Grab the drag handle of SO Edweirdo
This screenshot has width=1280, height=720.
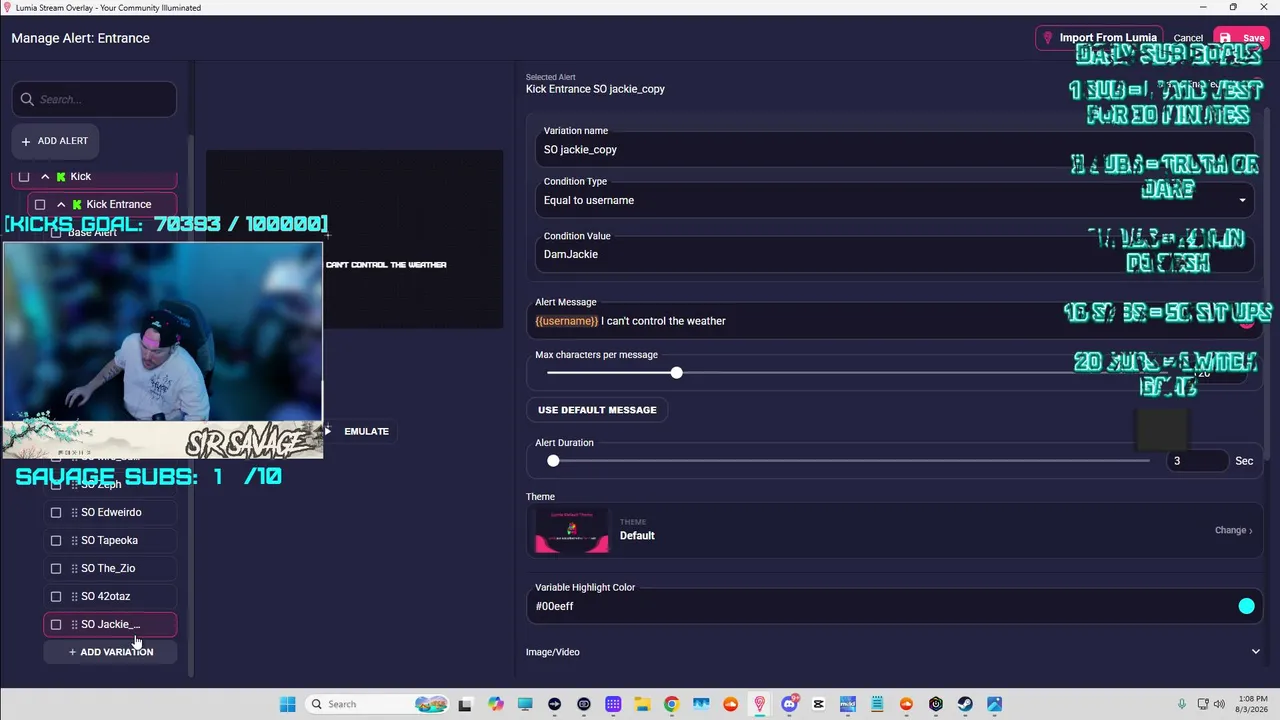pyautogui.click(x=74, y=512)
